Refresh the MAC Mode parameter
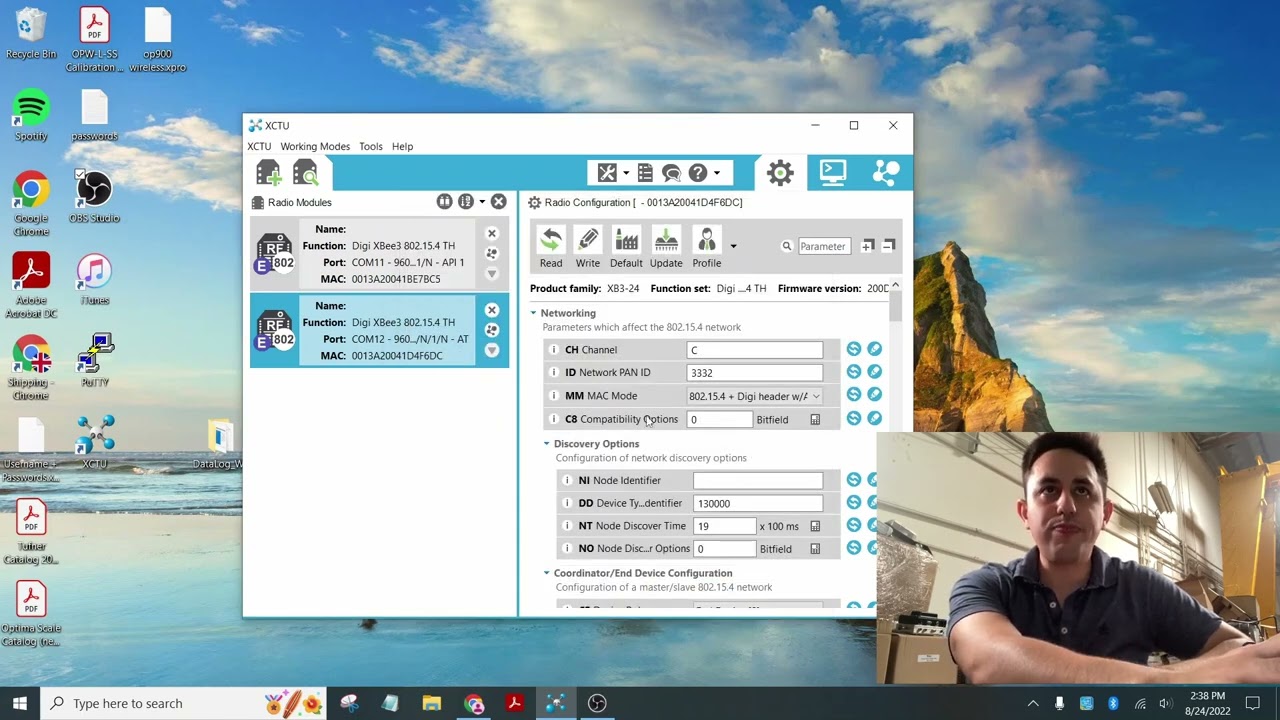The image size is (1280, 720). point(854,395)
